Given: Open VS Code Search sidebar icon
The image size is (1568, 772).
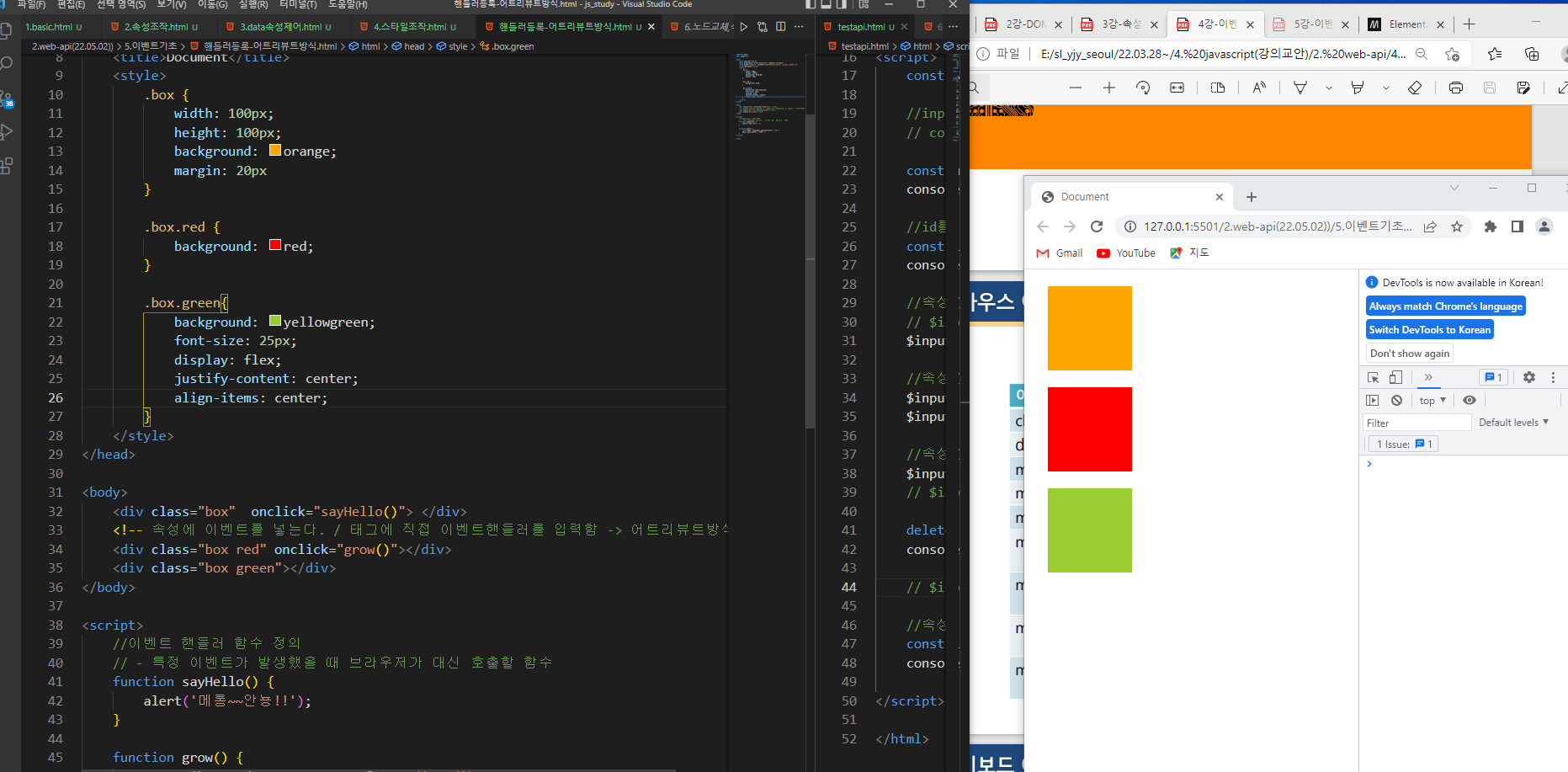Looking at the screenshot, I should pos(7,64).
